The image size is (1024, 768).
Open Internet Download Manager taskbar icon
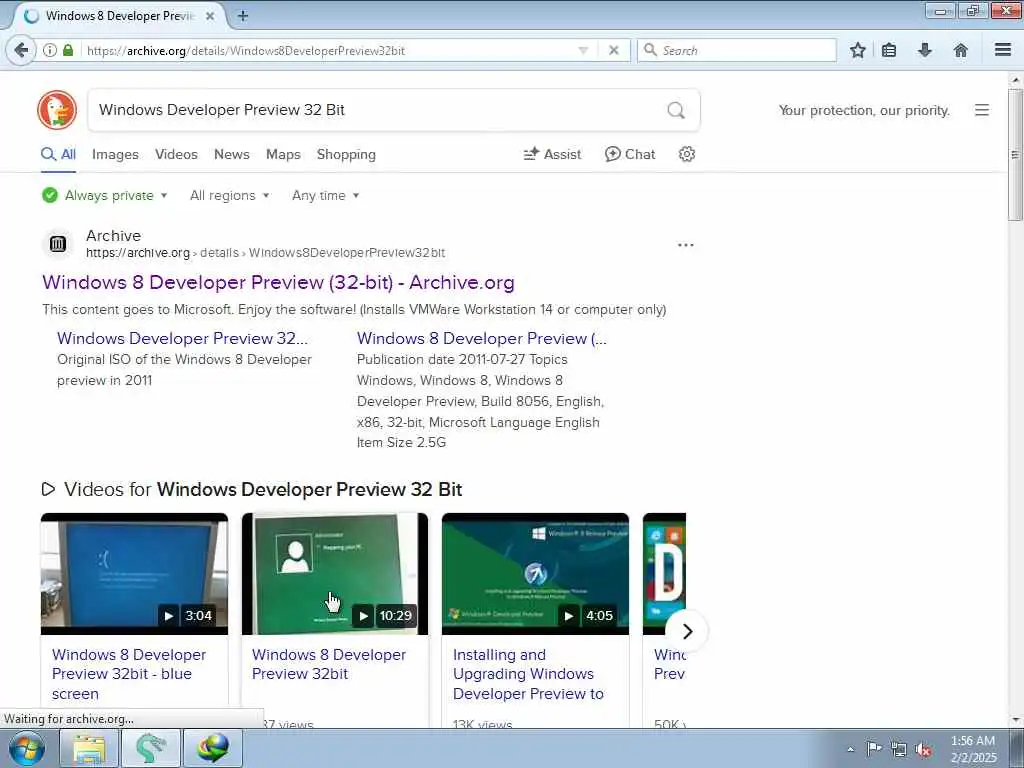213,748
